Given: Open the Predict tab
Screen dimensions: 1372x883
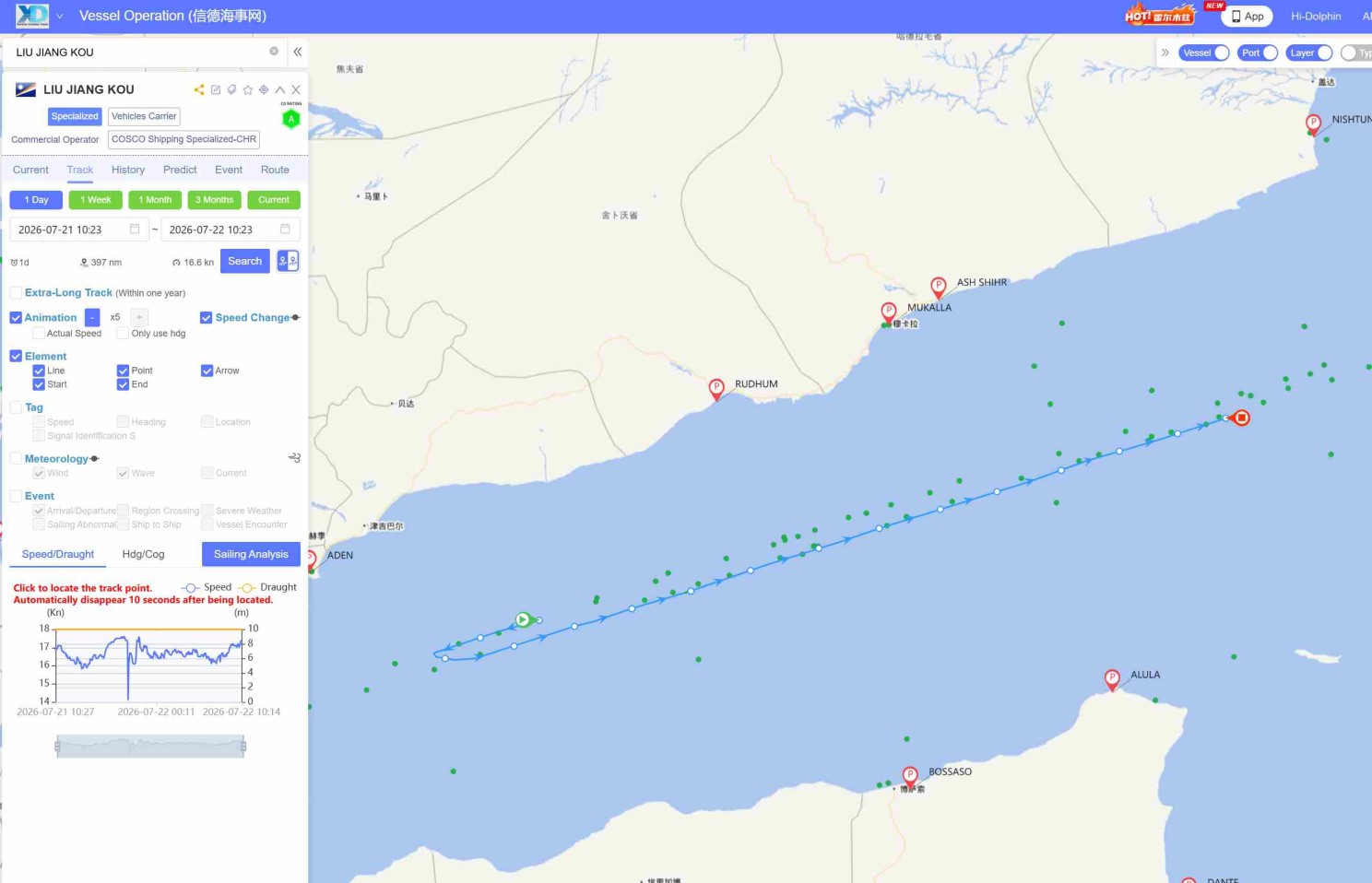Looking at the screenshot, I should 180,170.
